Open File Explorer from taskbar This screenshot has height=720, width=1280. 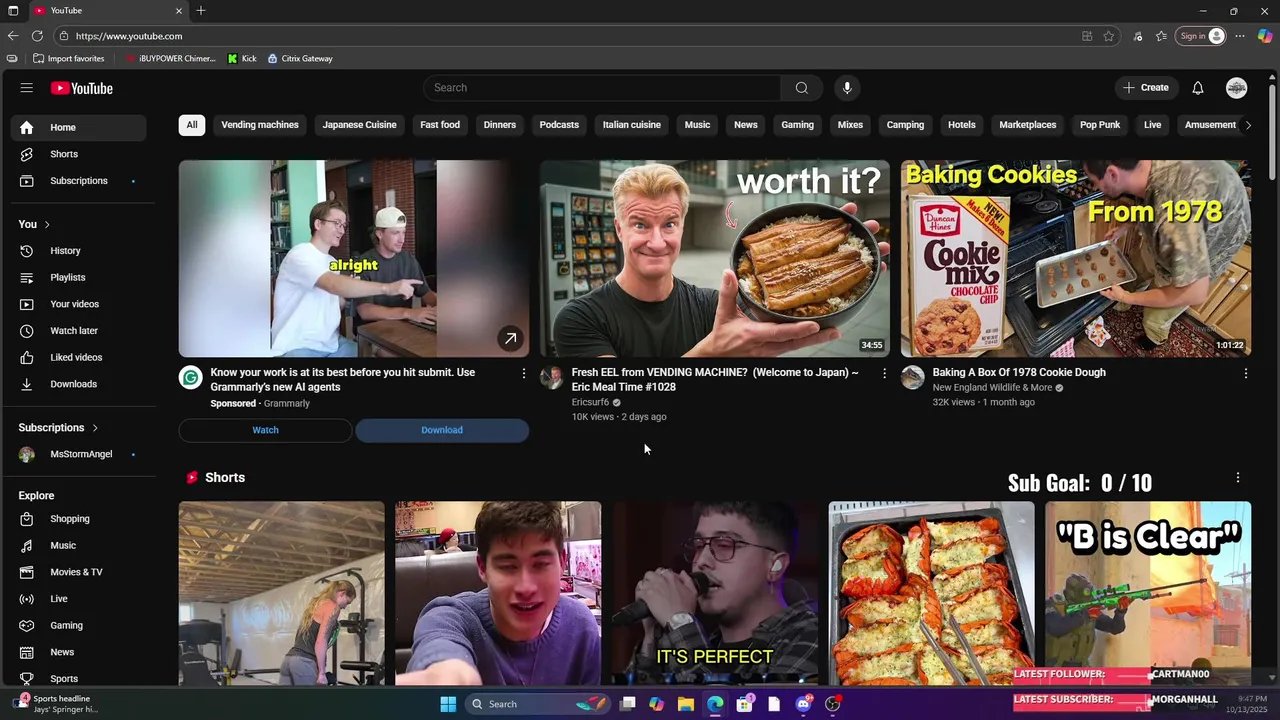686,704
